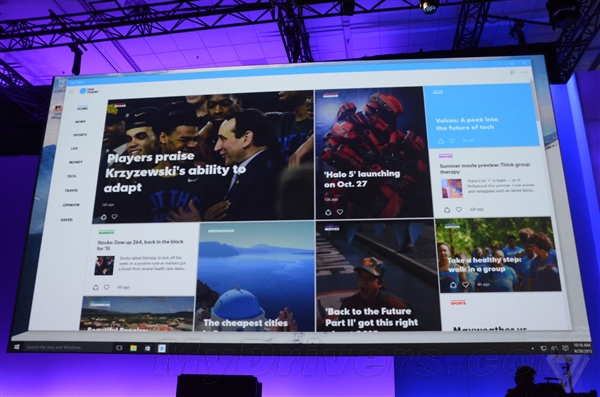Click the volume icon in system tray
Screen dimensions: 600x397
tap(554, 348)
